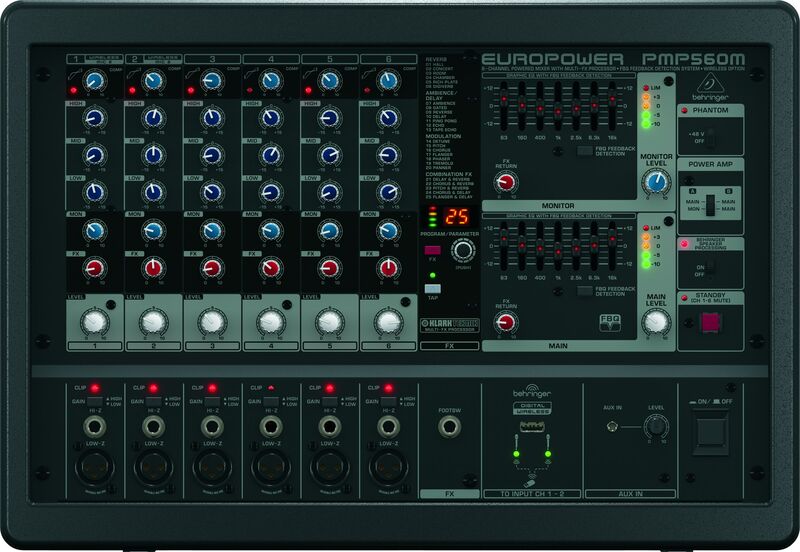800x552 pixels.
Task: Push the red FX button below the display
Action: pos(432,250)
